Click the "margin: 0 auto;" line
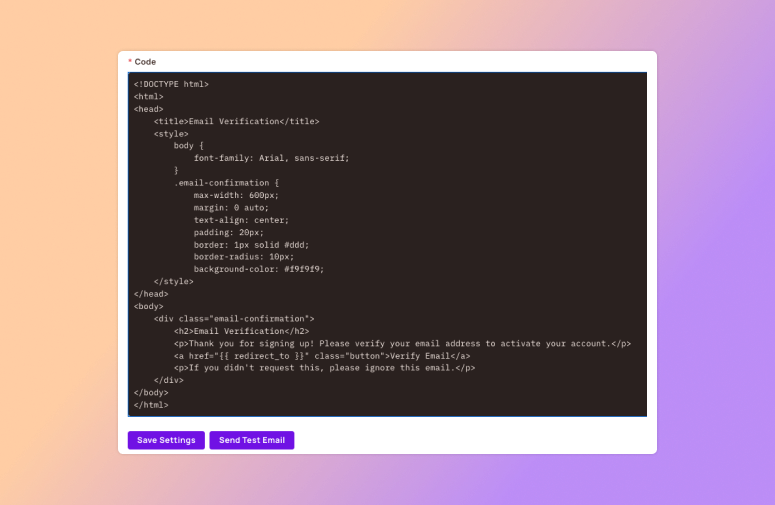The height and width of the screenshot is (505, 775). pyautogui.click(x=231, y=208)
